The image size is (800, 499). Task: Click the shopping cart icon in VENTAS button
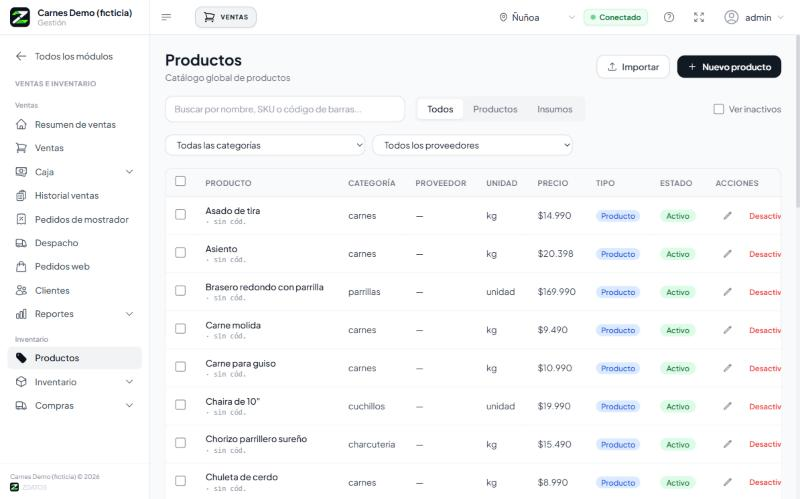(x=209, y=17)
